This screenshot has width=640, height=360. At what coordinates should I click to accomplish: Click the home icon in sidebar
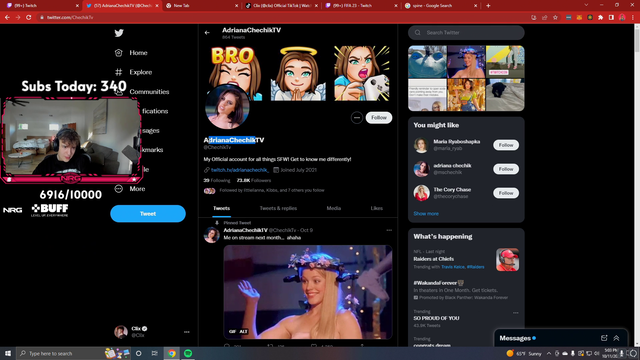tap(119, 53)
